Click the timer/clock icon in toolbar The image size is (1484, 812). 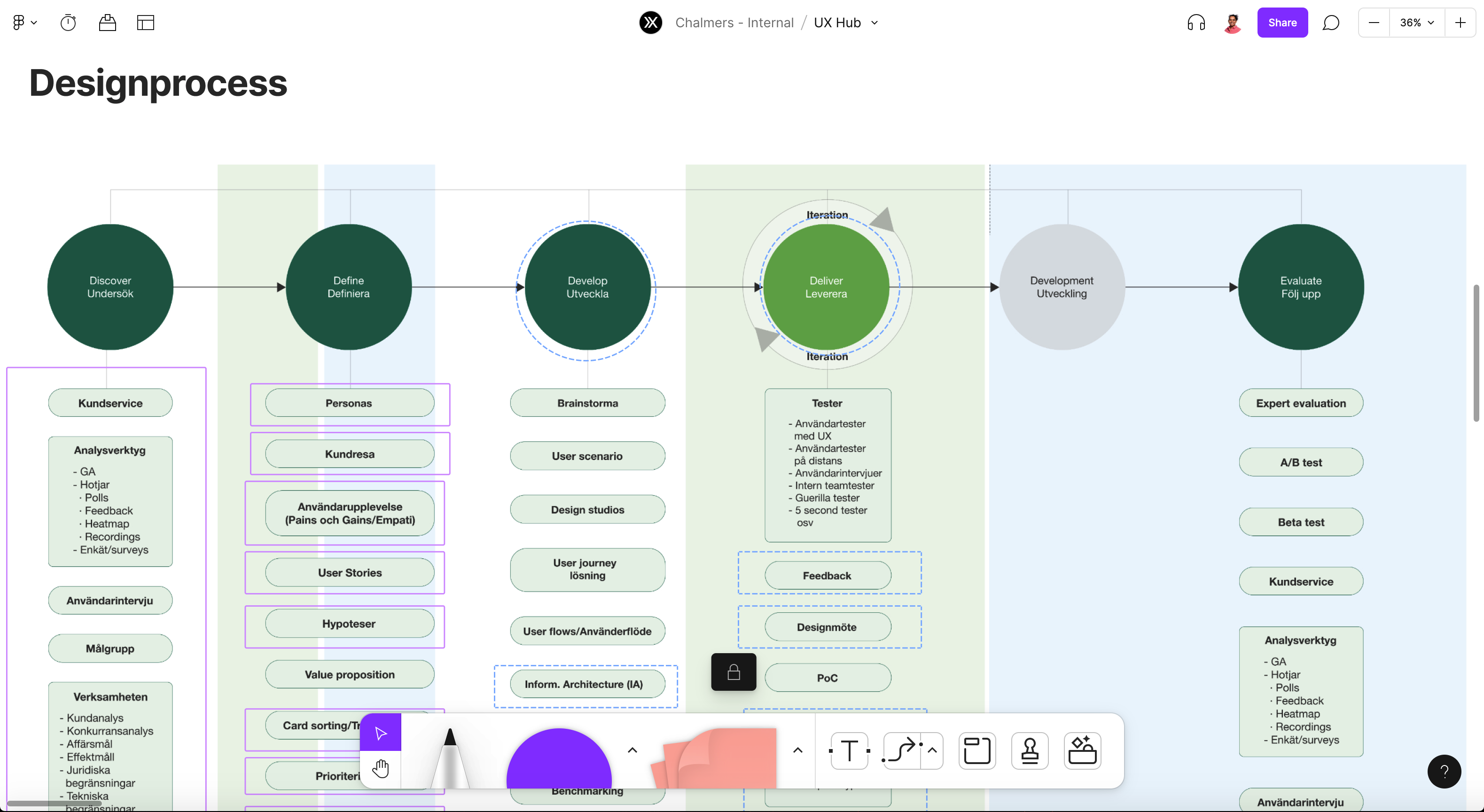pos(68,22)
